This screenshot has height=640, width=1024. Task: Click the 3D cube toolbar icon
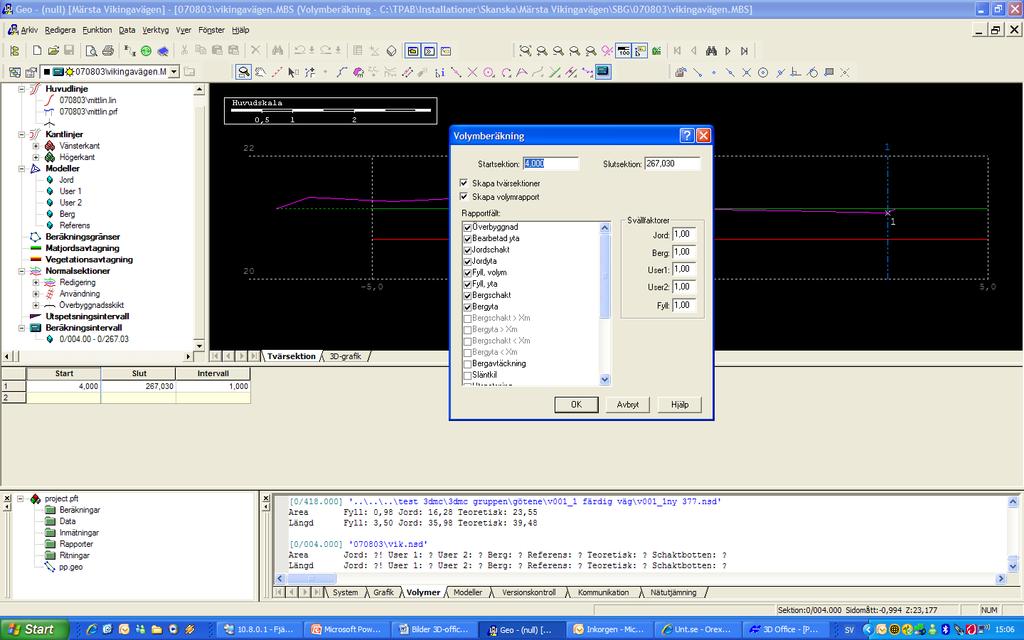(x=391, y=50)
